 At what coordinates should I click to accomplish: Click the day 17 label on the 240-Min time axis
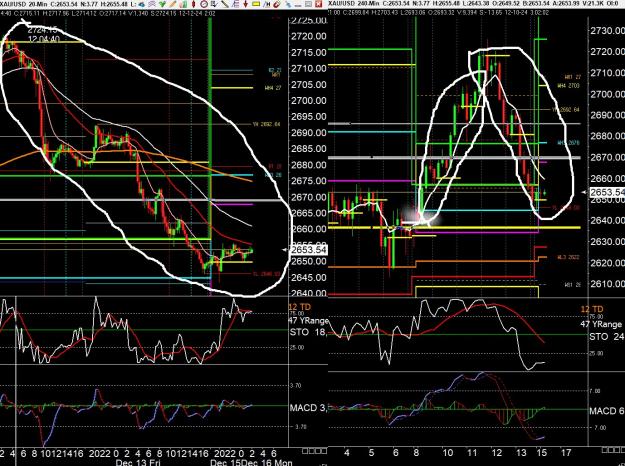(566, 453)
